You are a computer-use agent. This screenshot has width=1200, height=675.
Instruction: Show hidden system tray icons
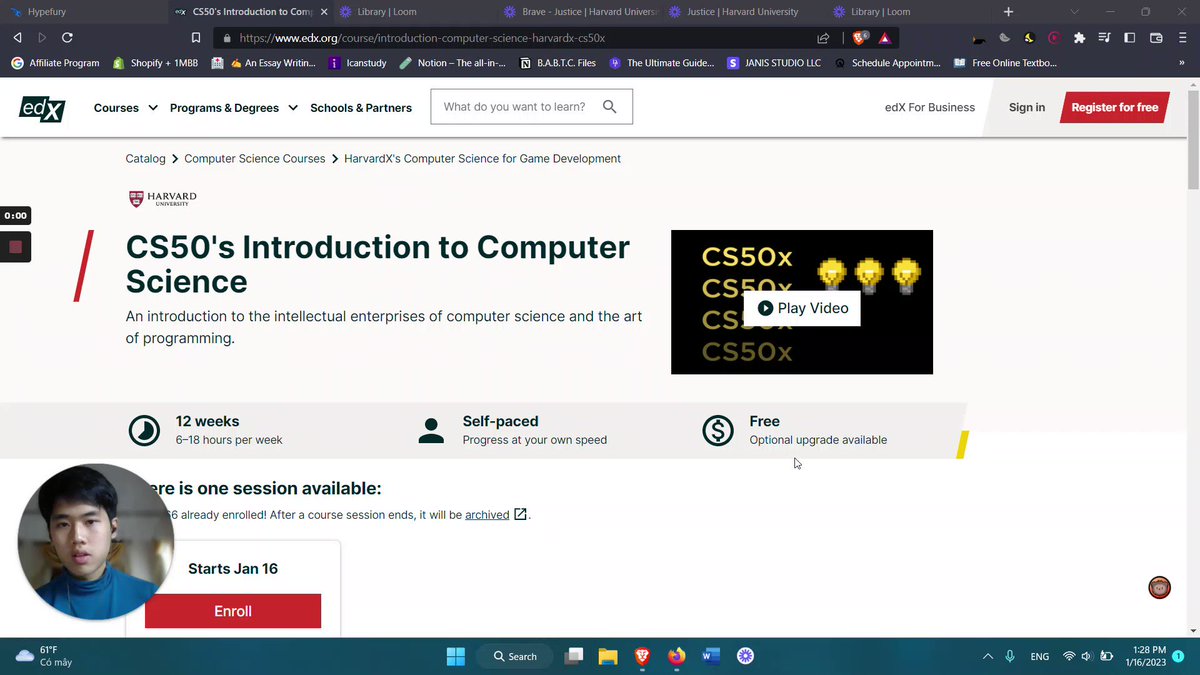click(x=987, y=656)
